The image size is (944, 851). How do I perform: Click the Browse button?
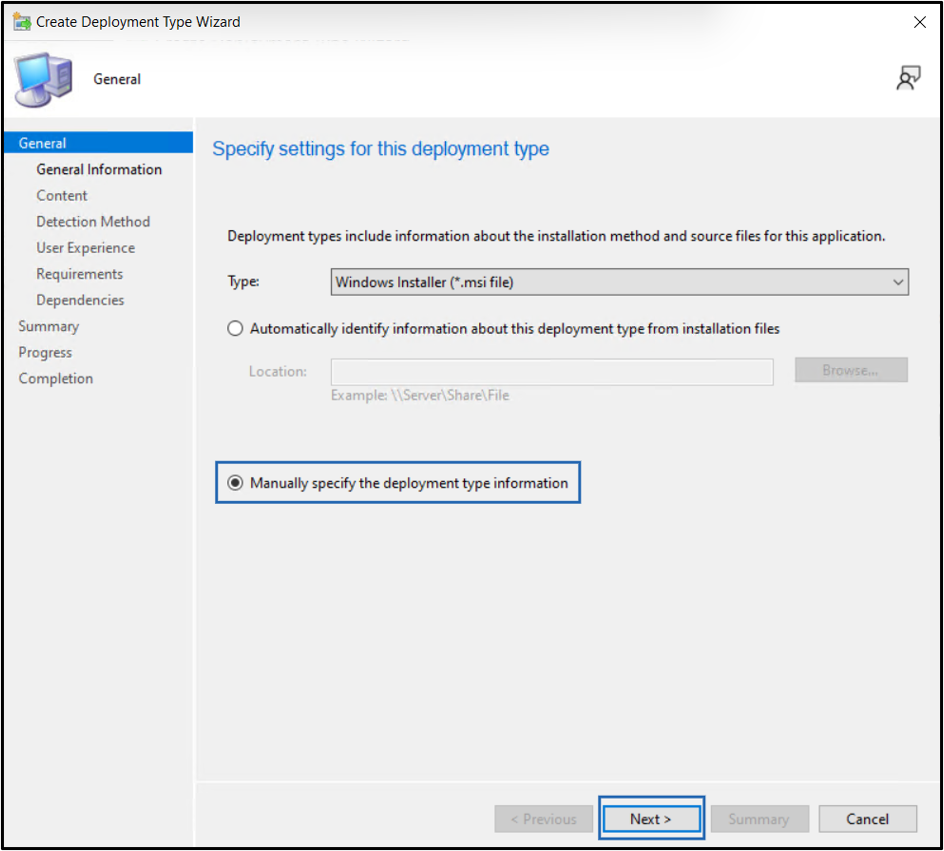point(851,370)
